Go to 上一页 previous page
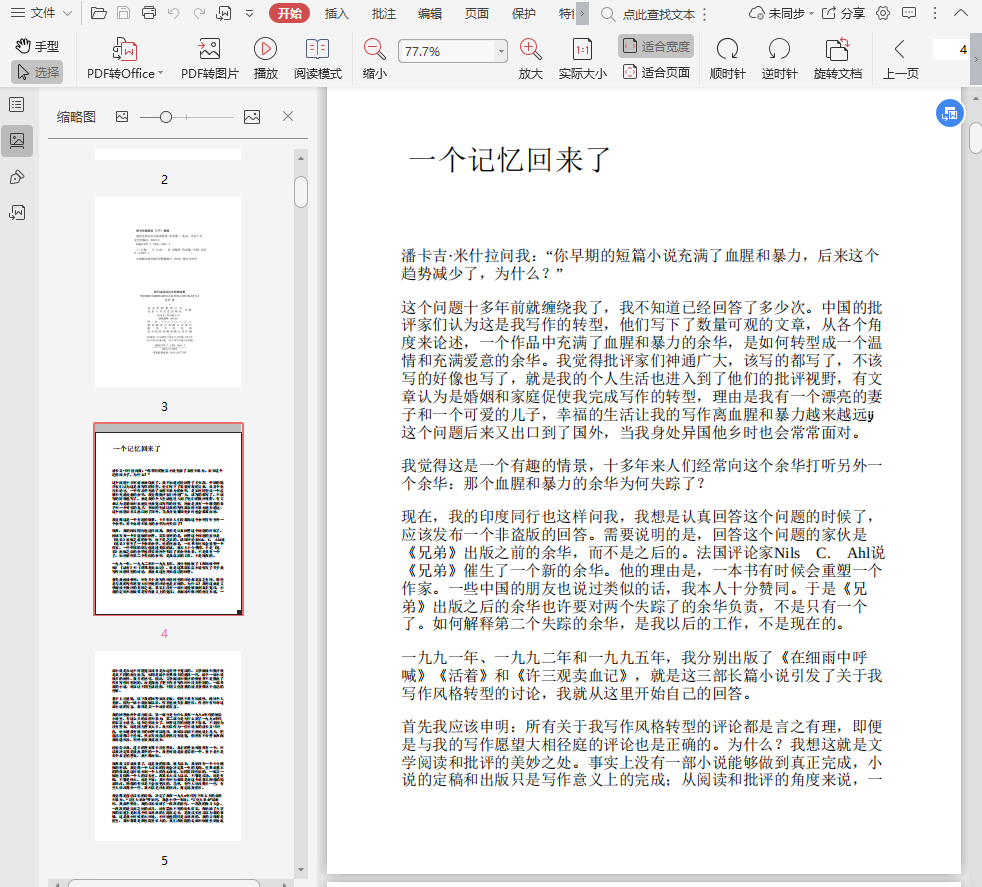 coord(901,58)
